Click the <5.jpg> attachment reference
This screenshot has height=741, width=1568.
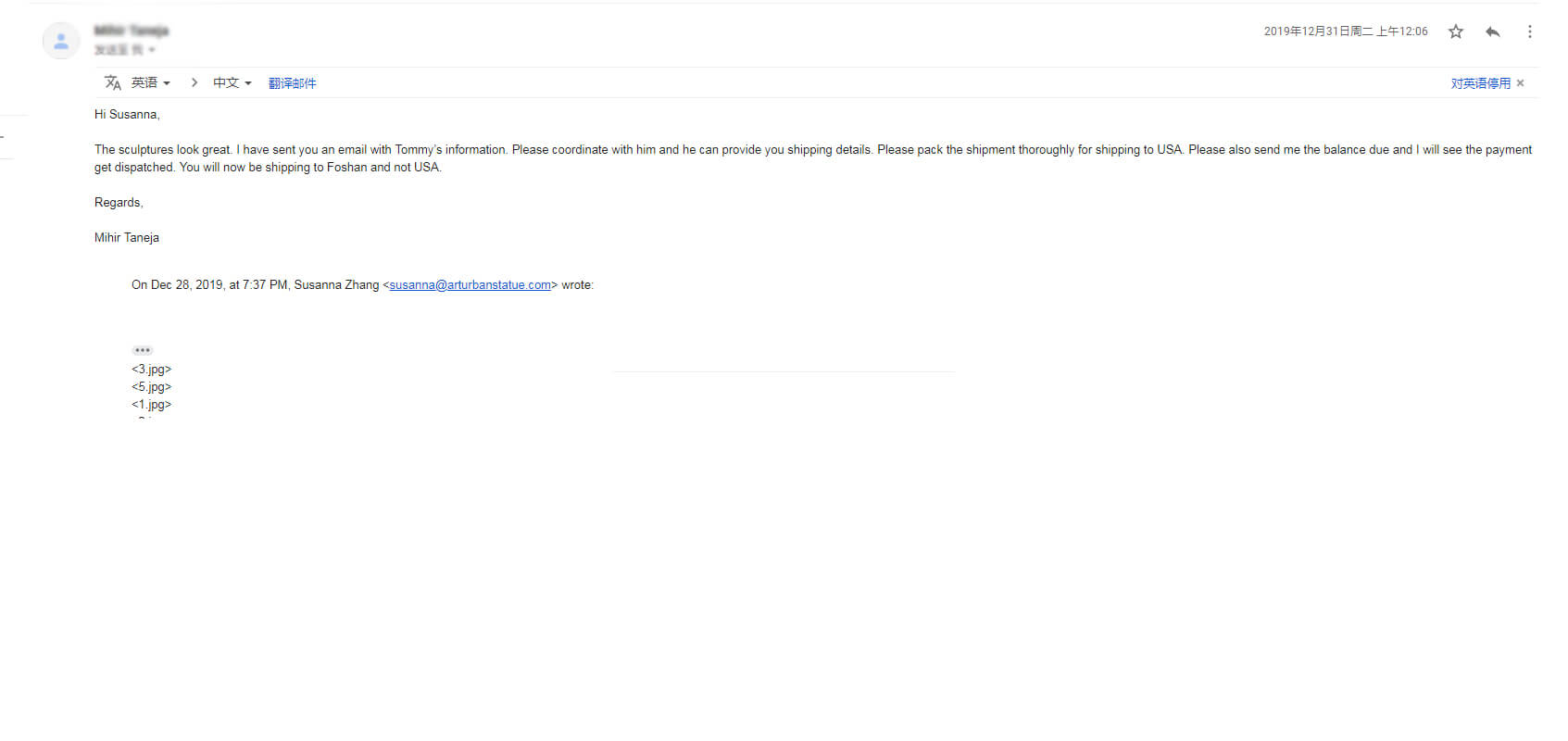point(151,387)
